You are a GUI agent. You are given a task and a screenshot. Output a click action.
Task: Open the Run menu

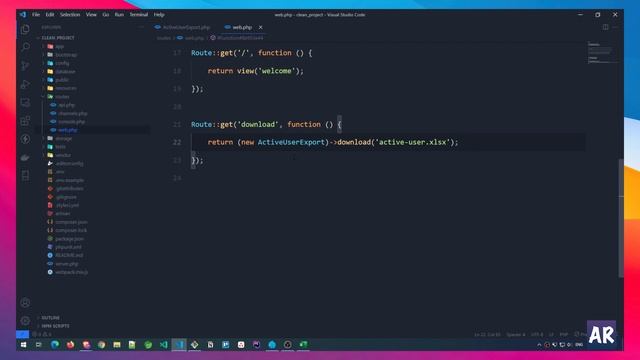119,14
